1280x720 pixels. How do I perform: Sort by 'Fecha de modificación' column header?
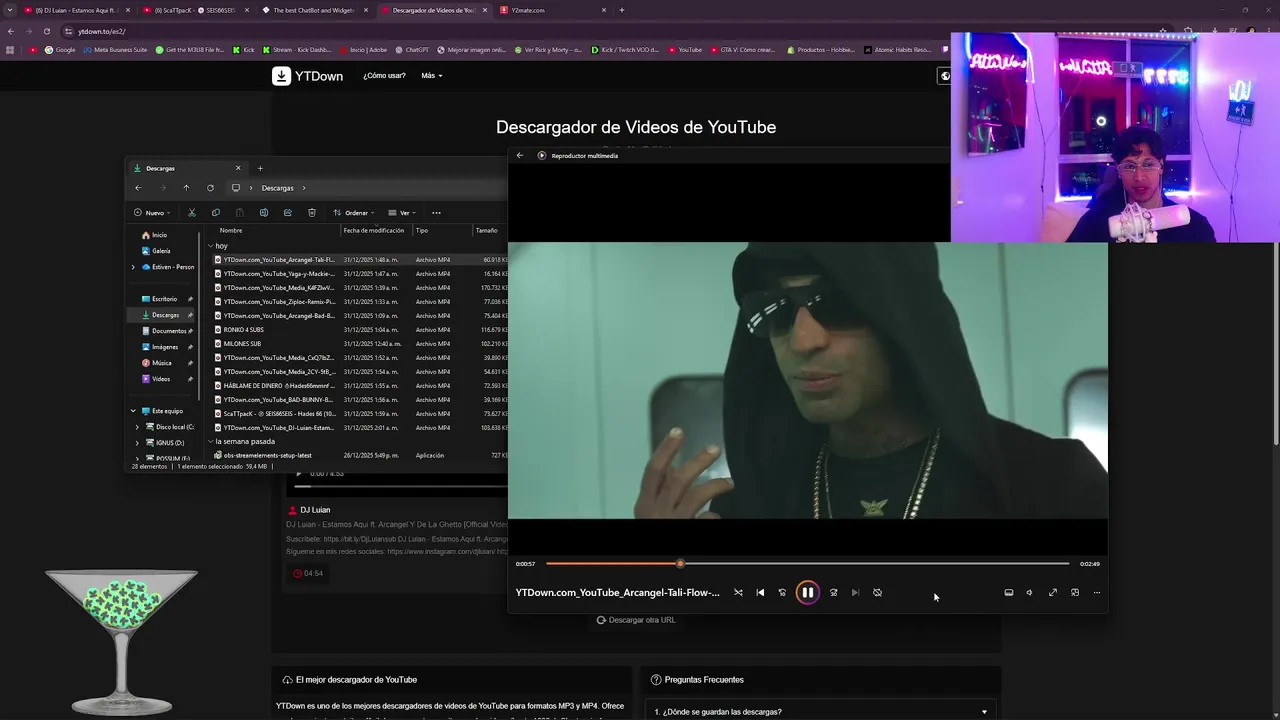374,230
